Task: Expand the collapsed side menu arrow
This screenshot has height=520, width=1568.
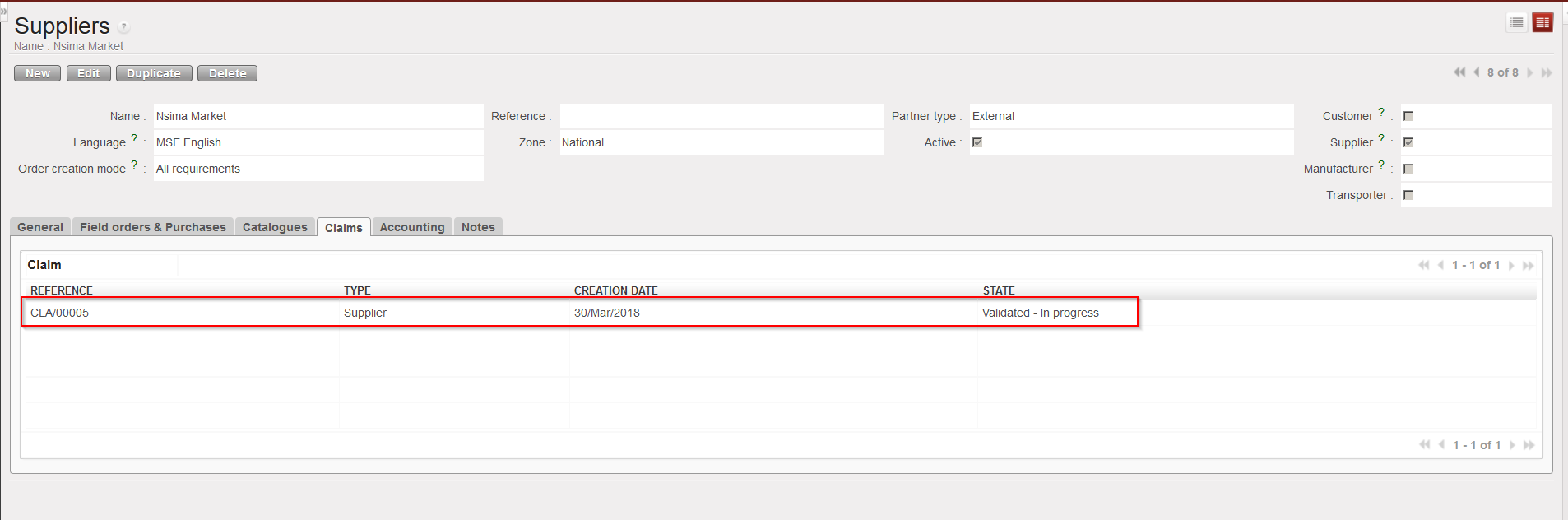Action: [x=3, y=11]
